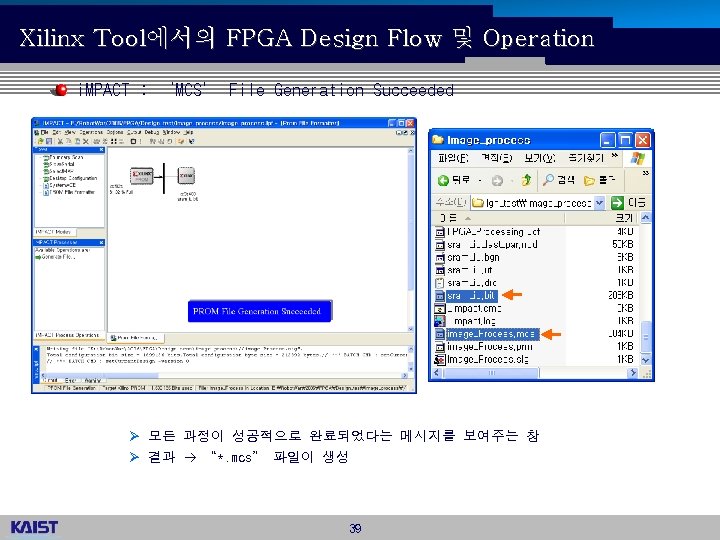Click Explorer scroll up arrow
Image resolution: width=720 pixels, height=540 pixels.
(x=646, y=218)
